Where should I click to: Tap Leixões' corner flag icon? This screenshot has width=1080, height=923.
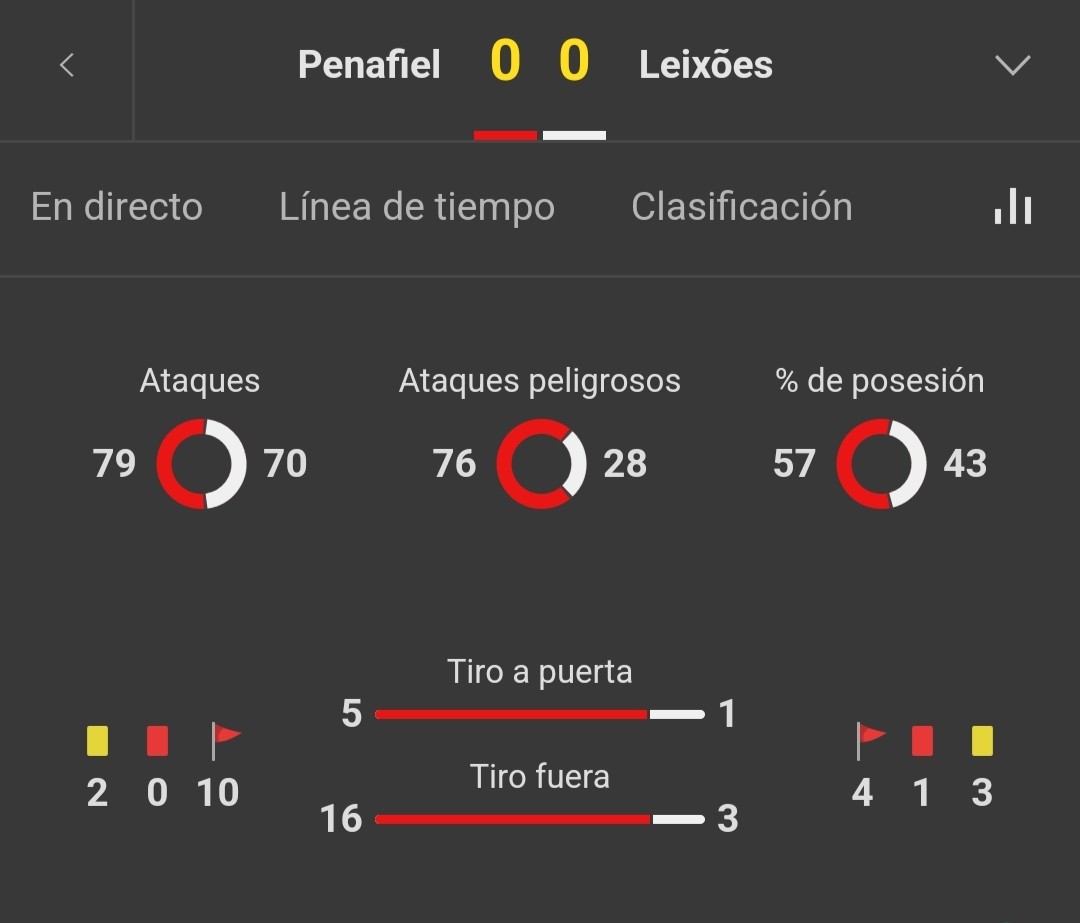870,741
